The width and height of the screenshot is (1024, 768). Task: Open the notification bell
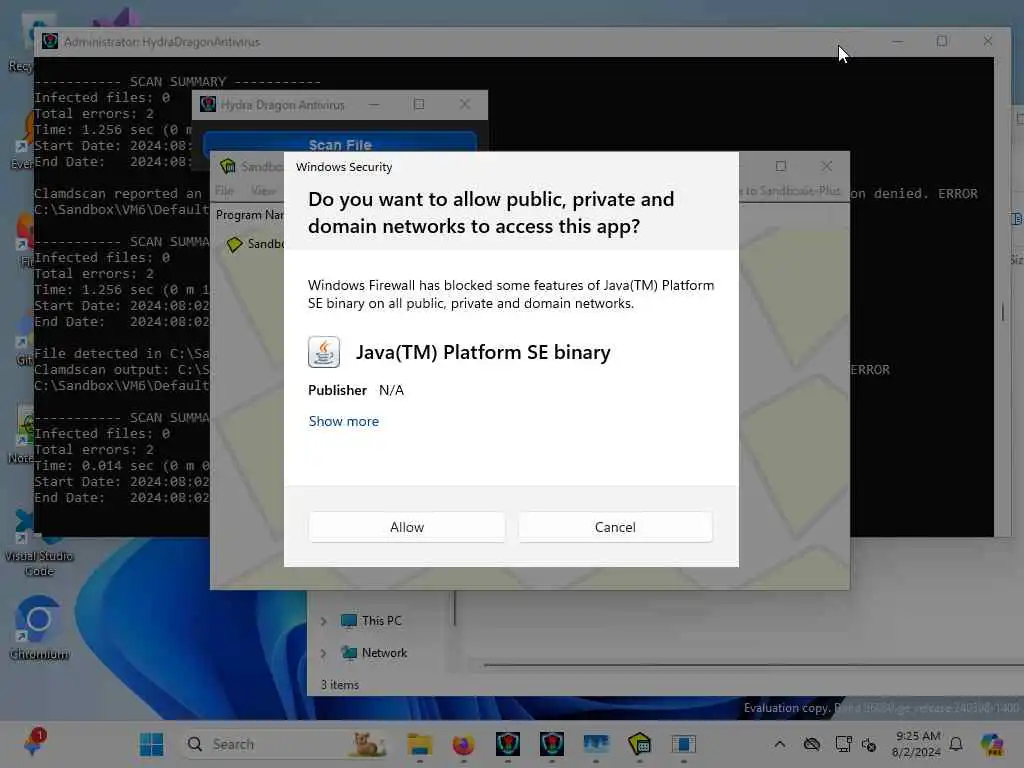pos(956,744)
